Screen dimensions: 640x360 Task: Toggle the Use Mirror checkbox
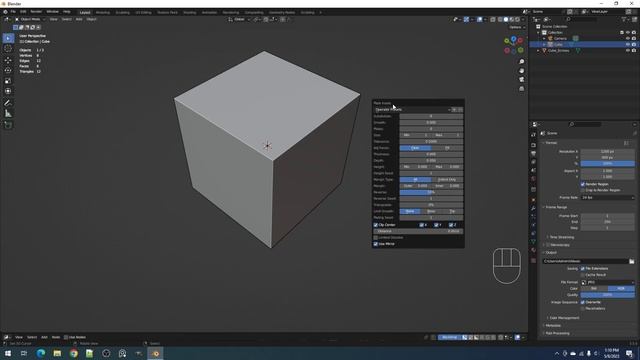(376, 244)
